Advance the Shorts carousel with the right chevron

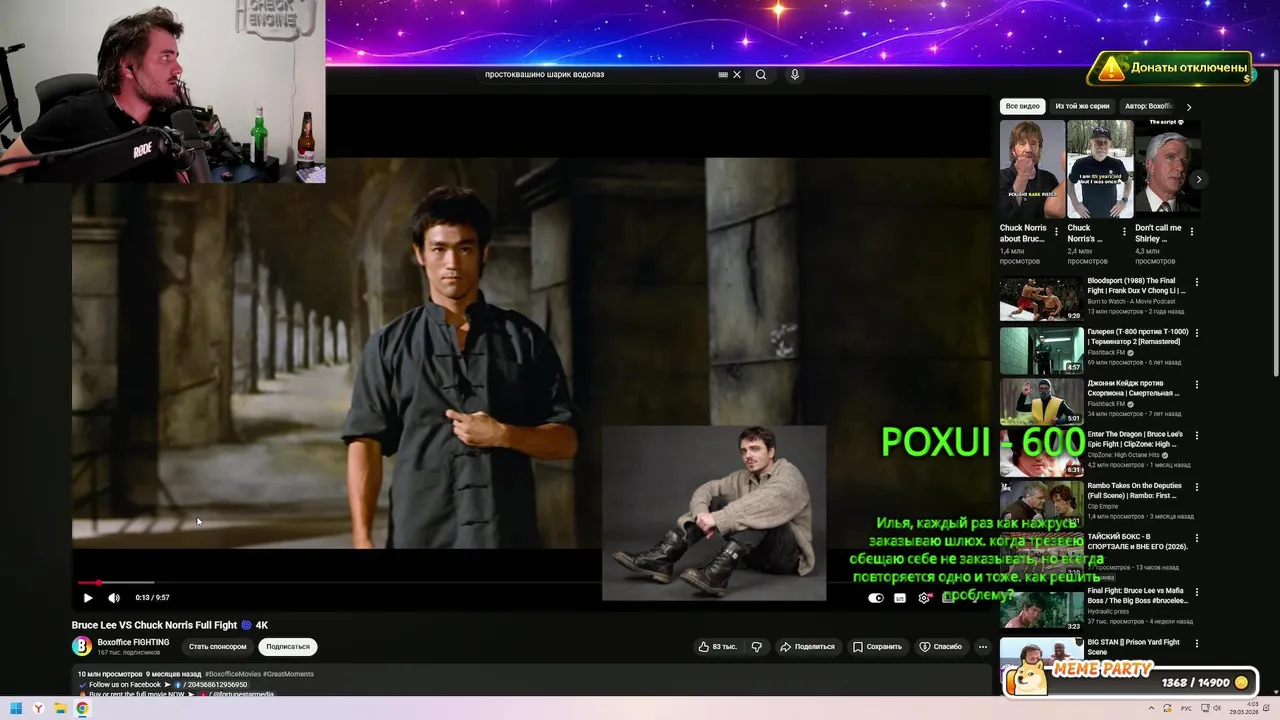1198,180
